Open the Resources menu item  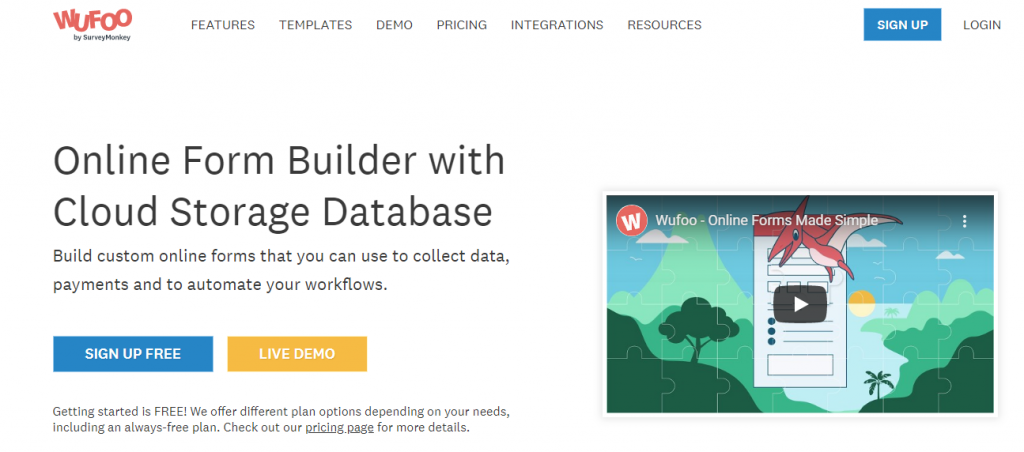(x=664, y=25)
